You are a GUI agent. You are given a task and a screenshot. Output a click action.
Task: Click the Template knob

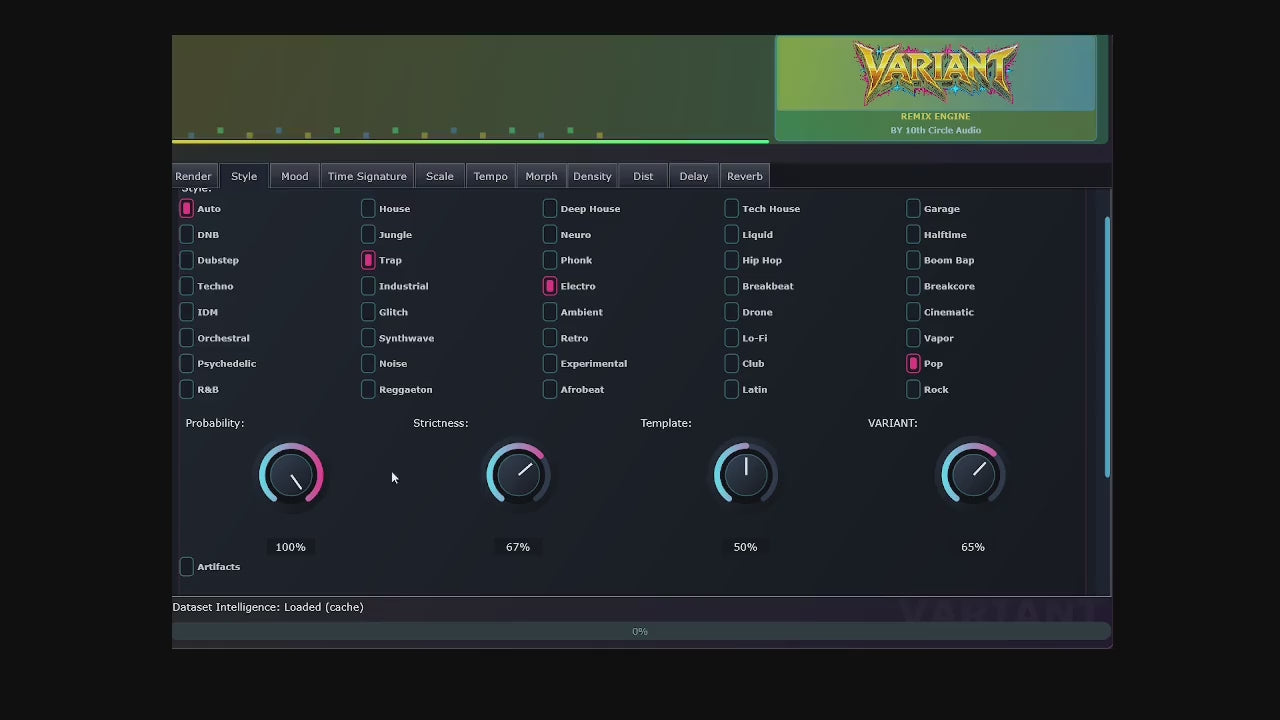[745, 474]
